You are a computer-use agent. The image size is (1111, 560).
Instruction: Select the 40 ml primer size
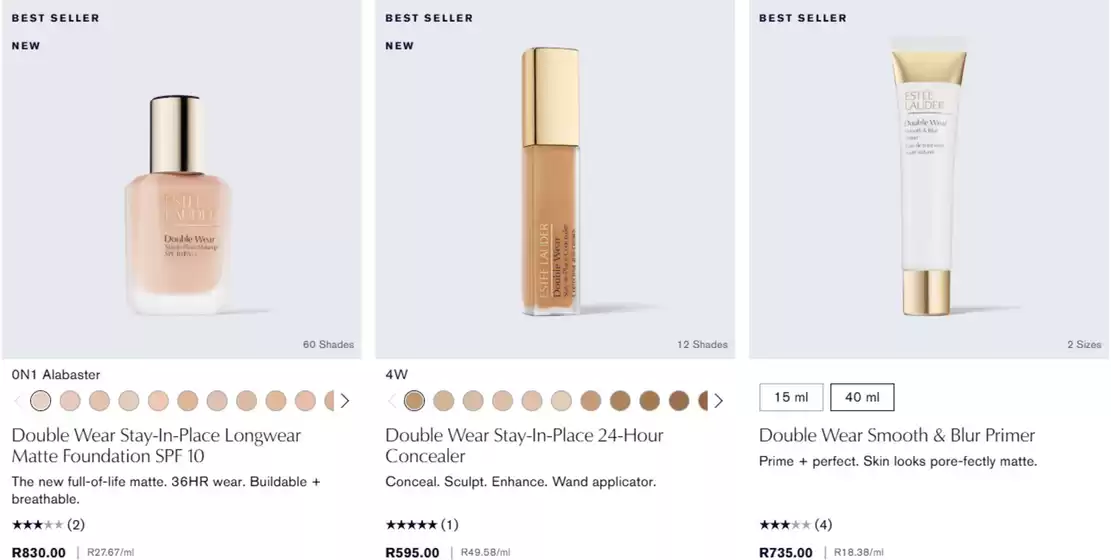click(x=862, y=397)
